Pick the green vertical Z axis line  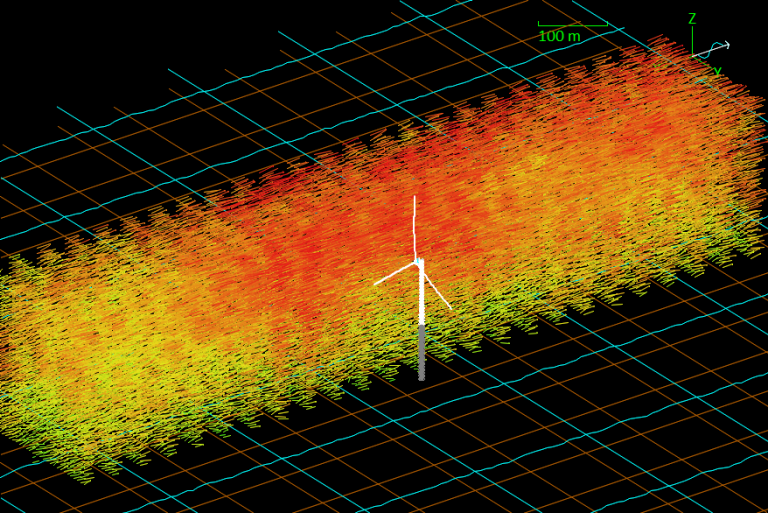click(692, 40)
